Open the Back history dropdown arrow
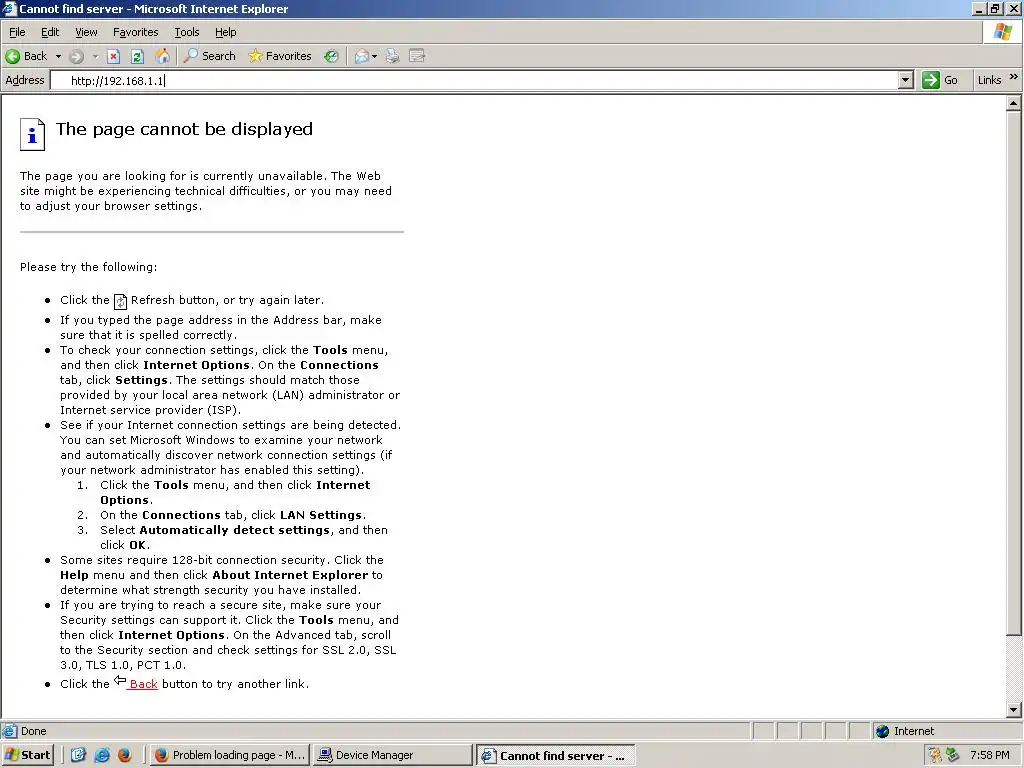The image size is (1024, 768). [x=58, y=56]
